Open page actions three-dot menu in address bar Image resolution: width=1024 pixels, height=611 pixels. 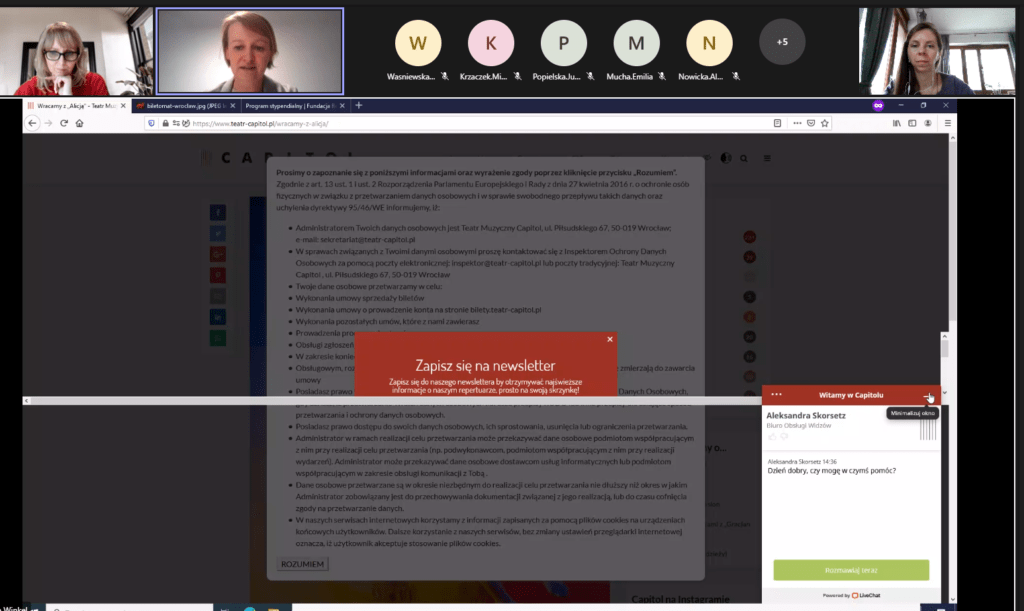[x=797, y=123]
